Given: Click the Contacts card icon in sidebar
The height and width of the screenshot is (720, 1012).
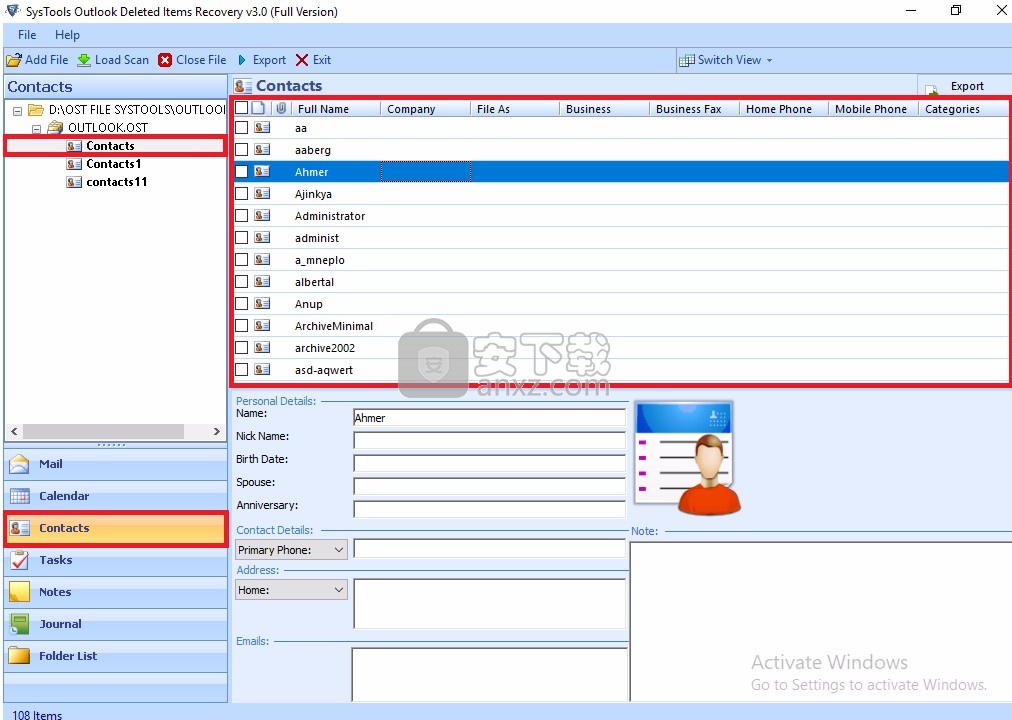Looking at the screenshot, I should tap(19, 528).
